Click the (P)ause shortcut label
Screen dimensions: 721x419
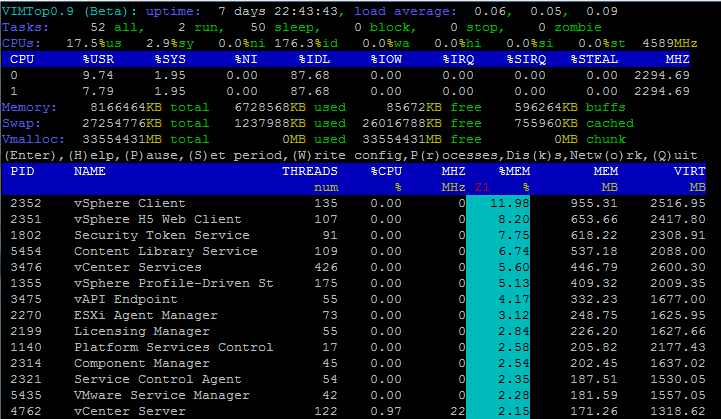(153, 155)
